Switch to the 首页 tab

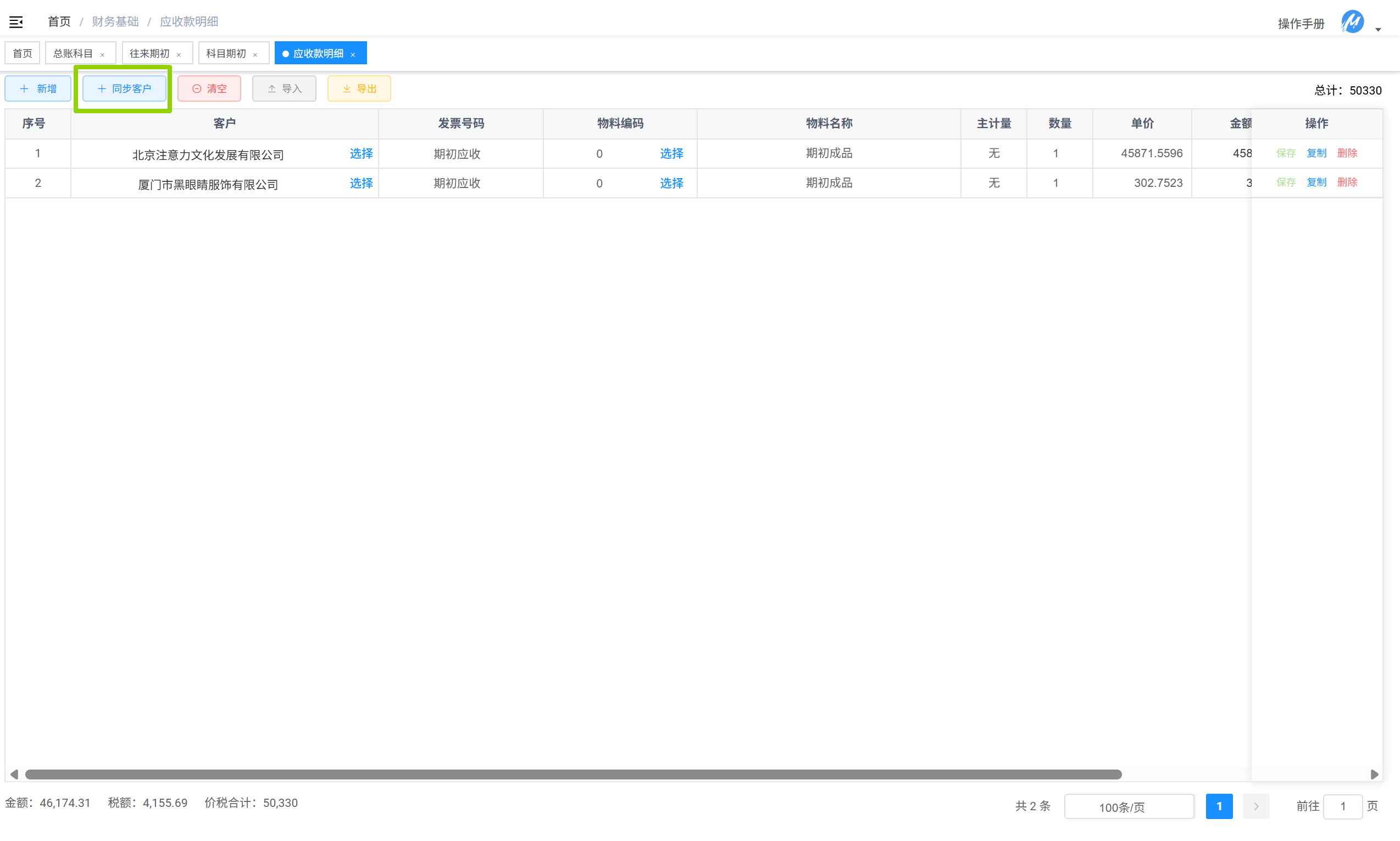tap(23, 53)
